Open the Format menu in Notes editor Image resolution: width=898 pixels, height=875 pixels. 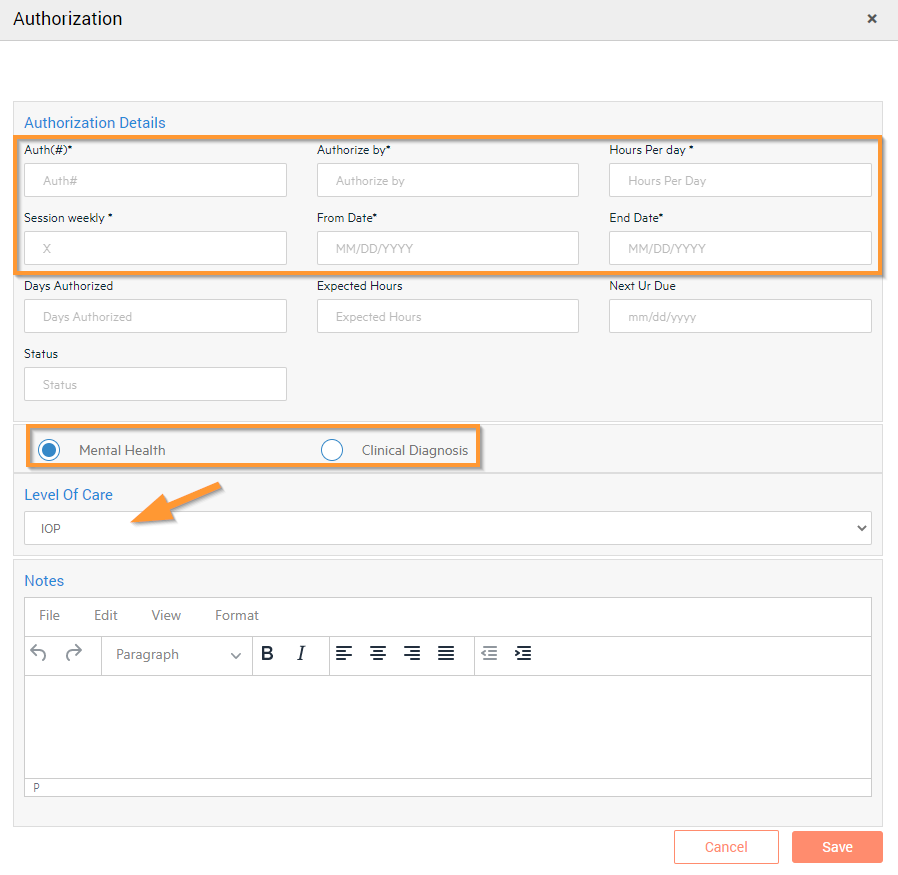pyautogui.click(x=236, y=615)
